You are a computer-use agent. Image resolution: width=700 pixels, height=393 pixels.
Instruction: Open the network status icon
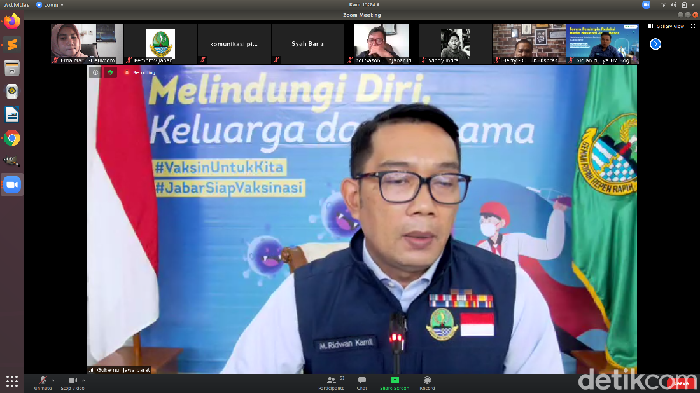[x=663, y=5]
